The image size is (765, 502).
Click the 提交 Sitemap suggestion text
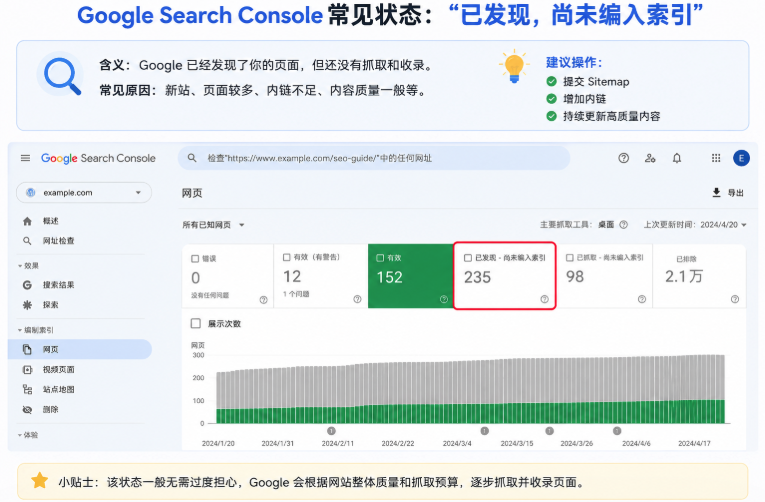tap(596, 81)
